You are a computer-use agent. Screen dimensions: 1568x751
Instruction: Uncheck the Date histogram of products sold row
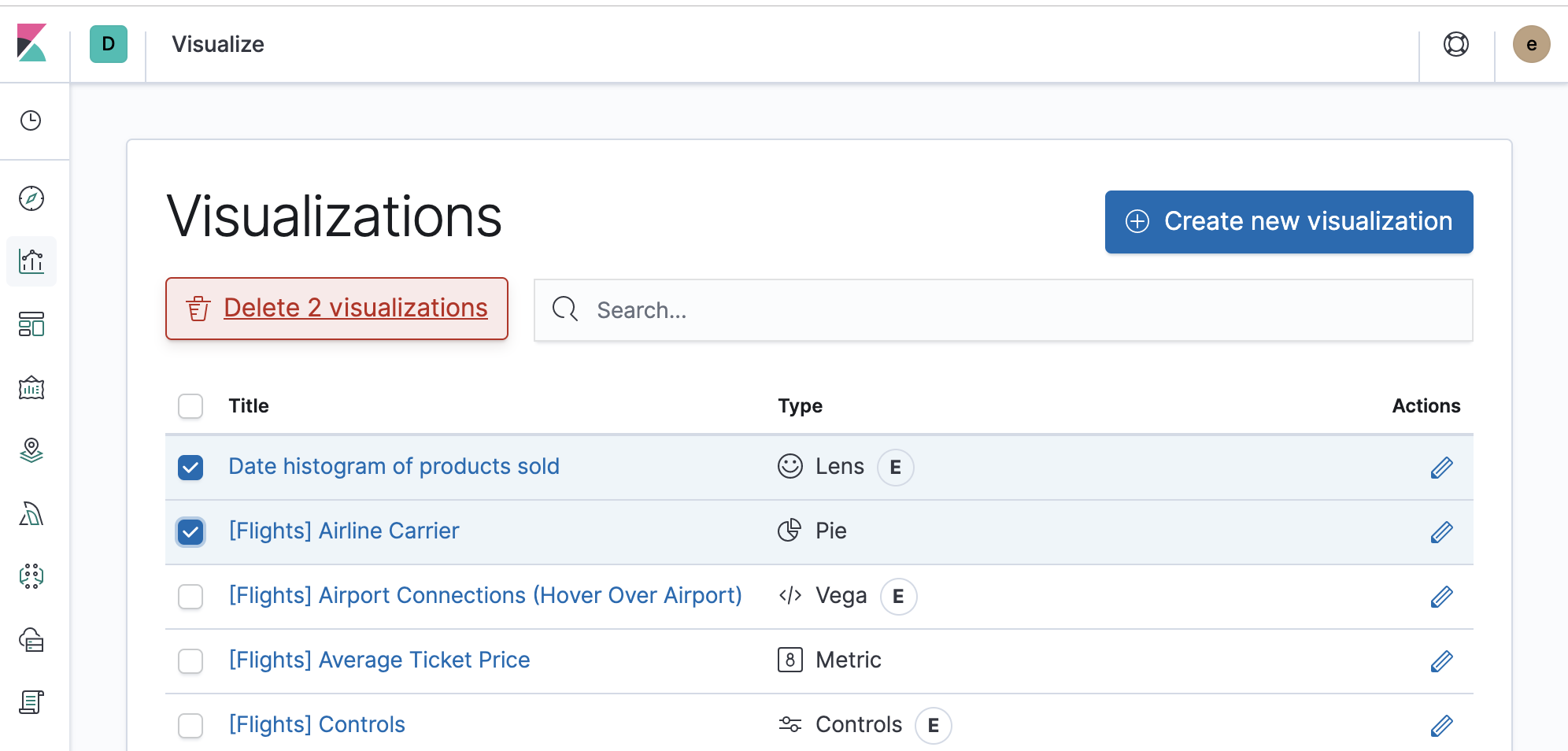tap(190, 468)
